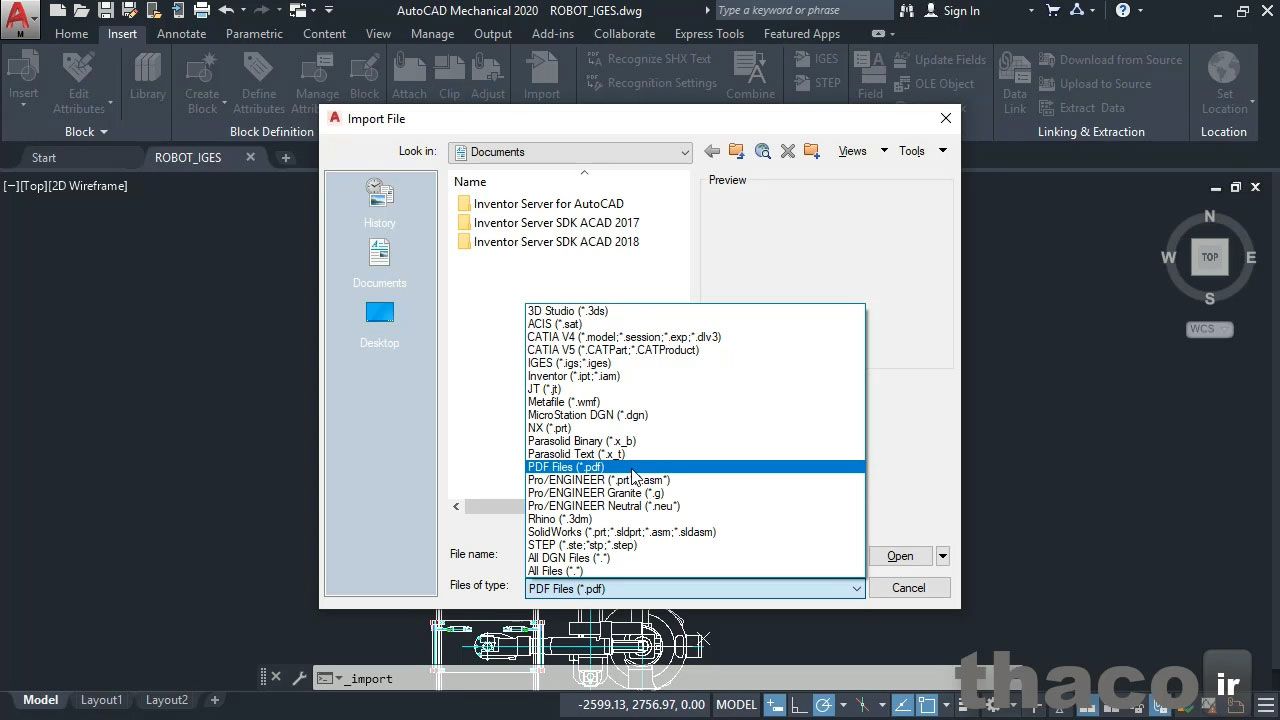Click the TOP face of the ViewCube

click(x=1209, y=257)
